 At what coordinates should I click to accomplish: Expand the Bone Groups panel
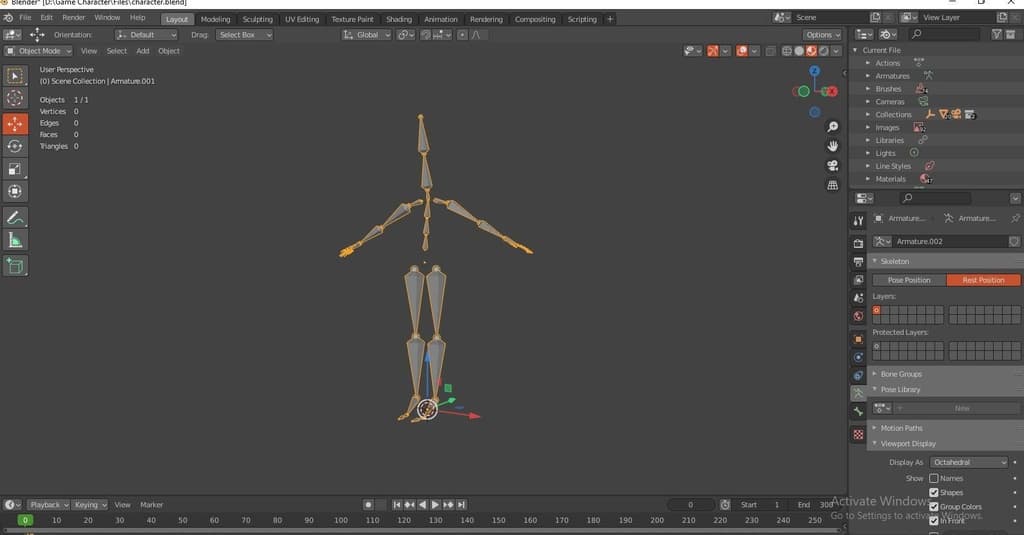tap(901, 374)
